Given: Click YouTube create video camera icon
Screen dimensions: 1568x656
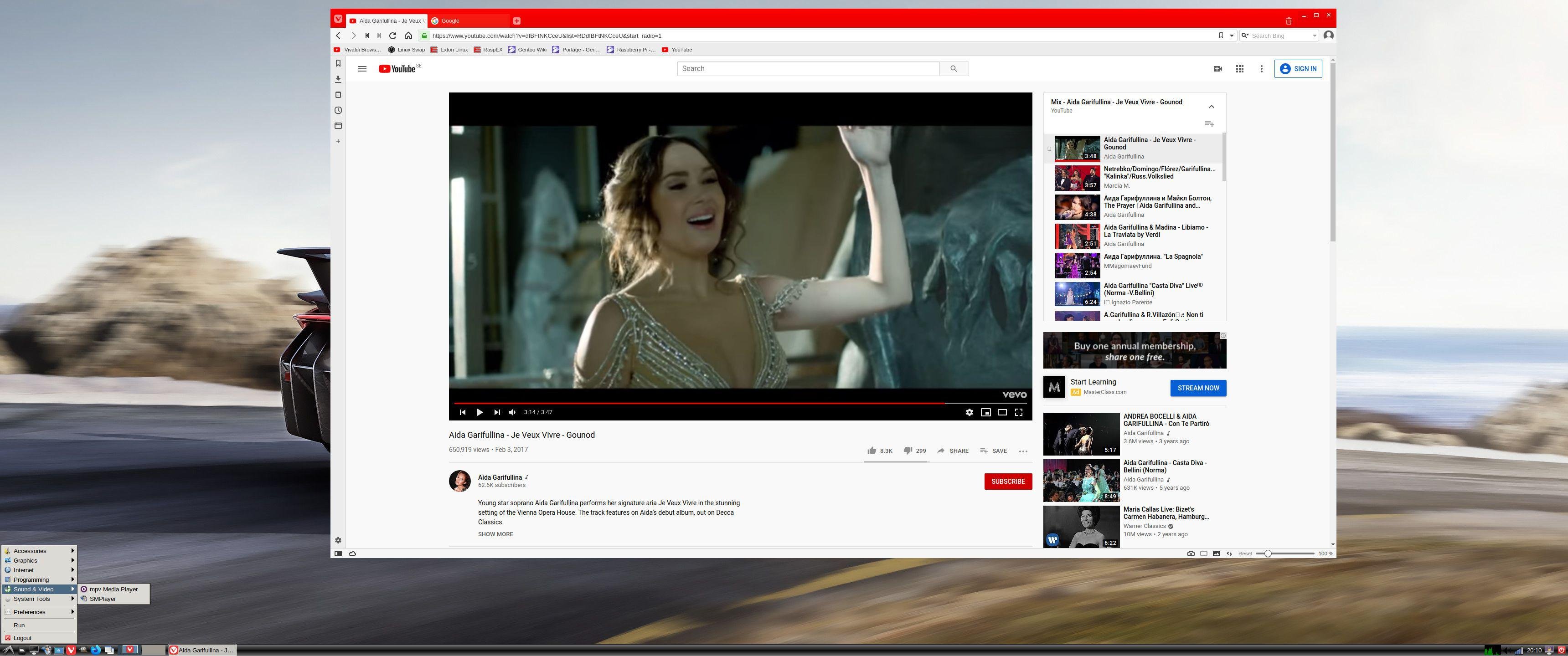Looking at the screenshot, I should [1217, 69].
